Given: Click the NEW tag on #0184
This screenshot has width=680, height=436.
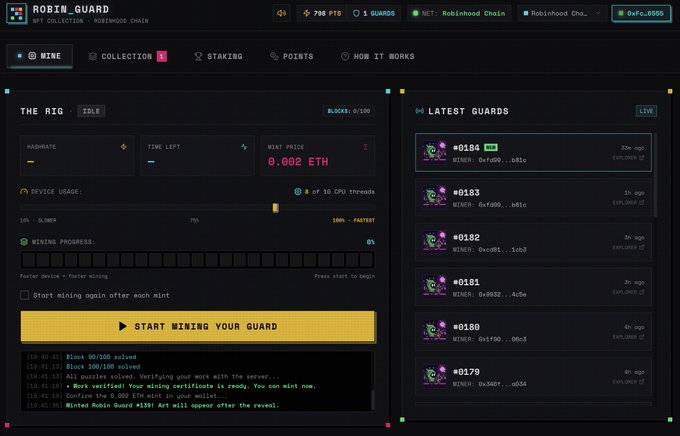Looking at the screenshot, I should [490, 148].
